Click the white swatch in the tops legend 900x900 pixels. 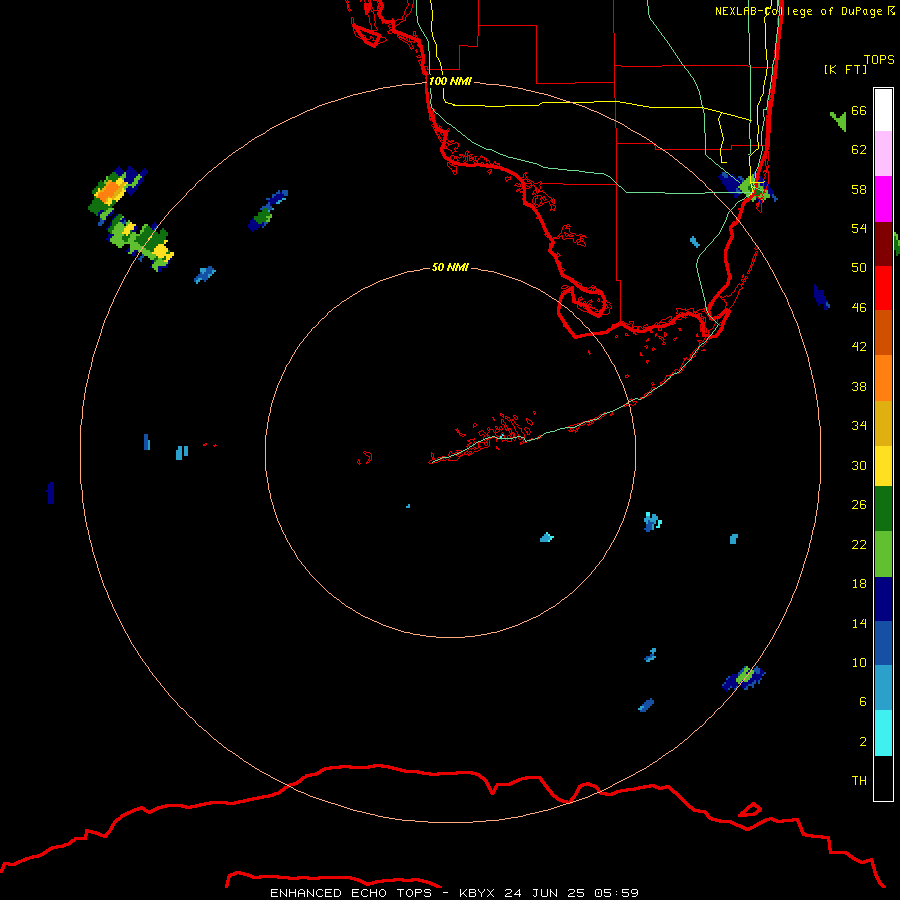pyautogui.click(x=883, y=110)
